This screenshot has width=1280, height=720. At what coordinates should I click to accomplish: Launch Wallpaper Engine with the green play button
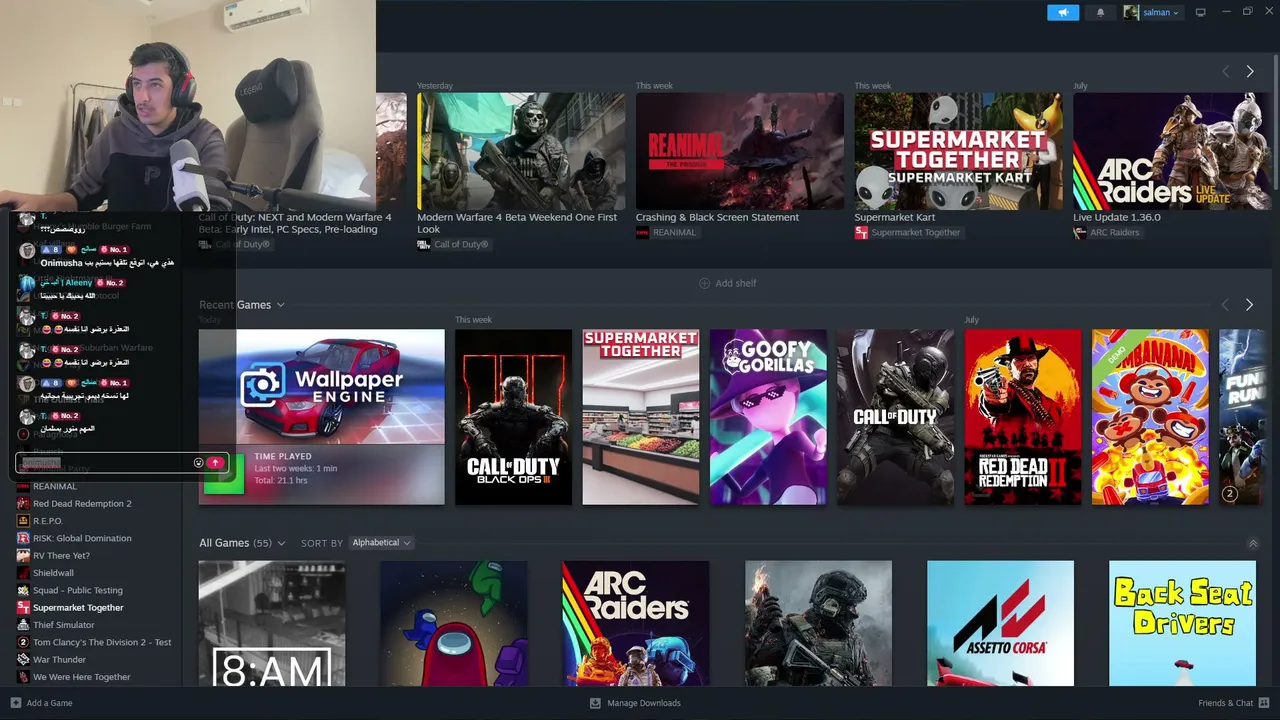coord(224,474)
